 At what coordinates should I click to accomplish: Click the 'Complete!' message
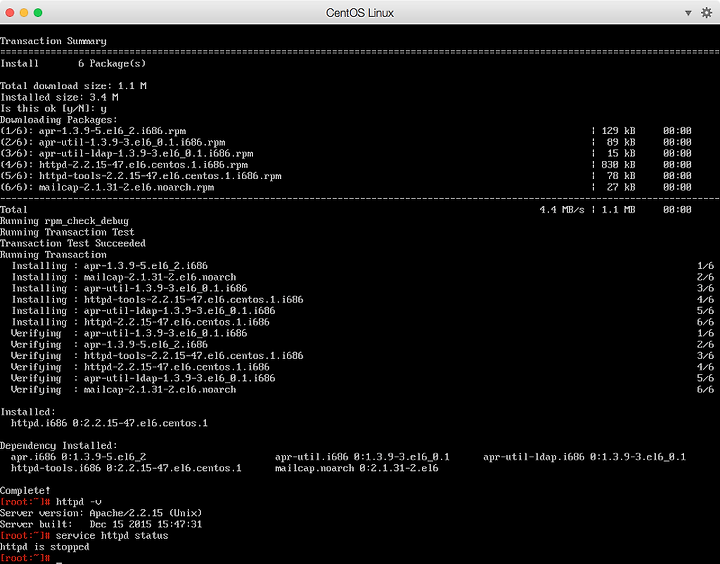(25, 491)
